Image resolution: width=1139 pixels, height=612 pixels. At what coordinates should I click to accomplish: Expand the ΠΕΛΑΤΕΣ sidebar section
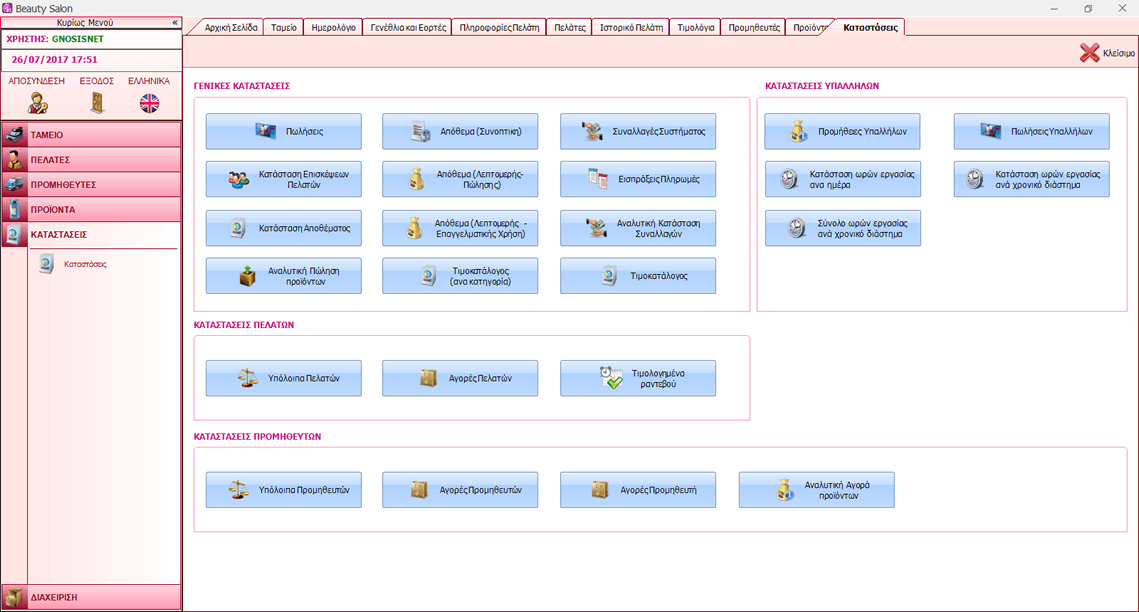click(x=92, y=159)
